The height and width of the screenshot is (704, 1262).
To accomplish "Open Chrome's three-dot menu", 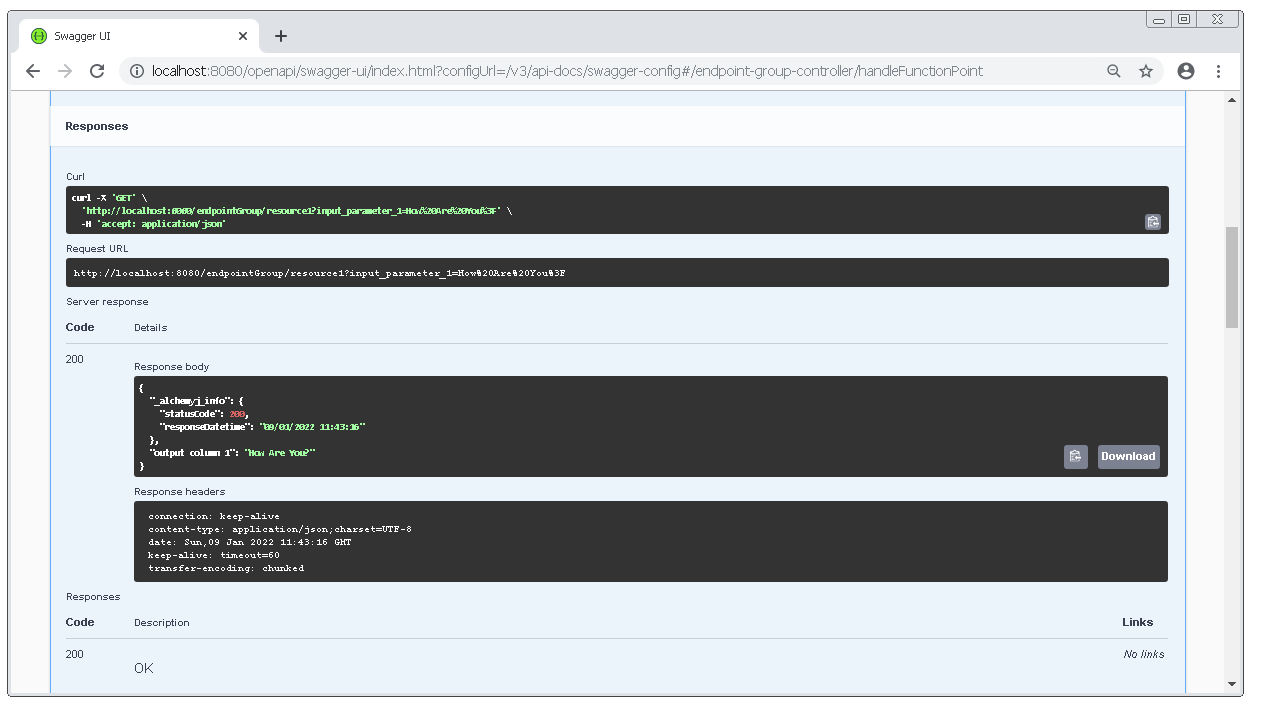I will click(1218, 71).
